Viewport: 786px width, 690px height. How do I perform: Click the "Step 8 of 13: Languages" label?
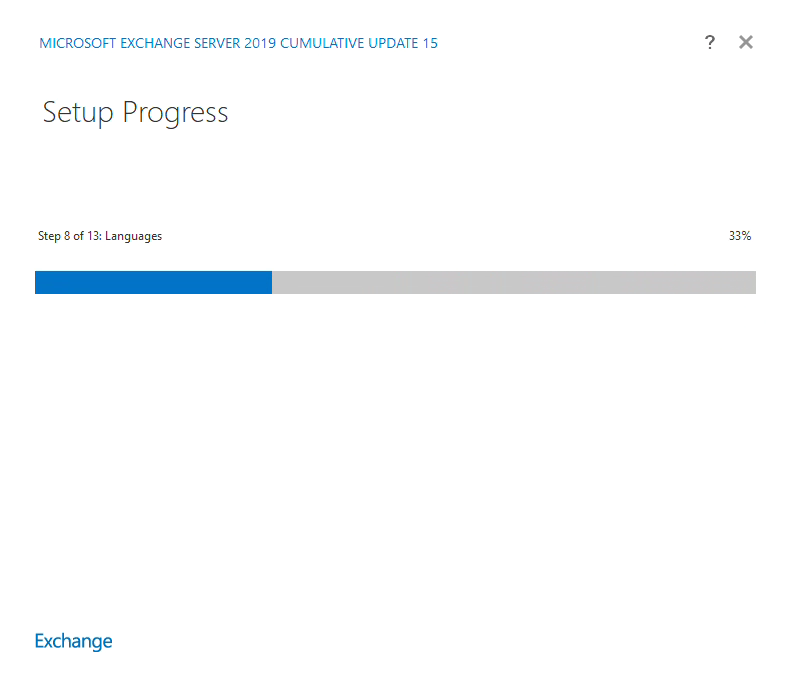(x=100, y=236)
